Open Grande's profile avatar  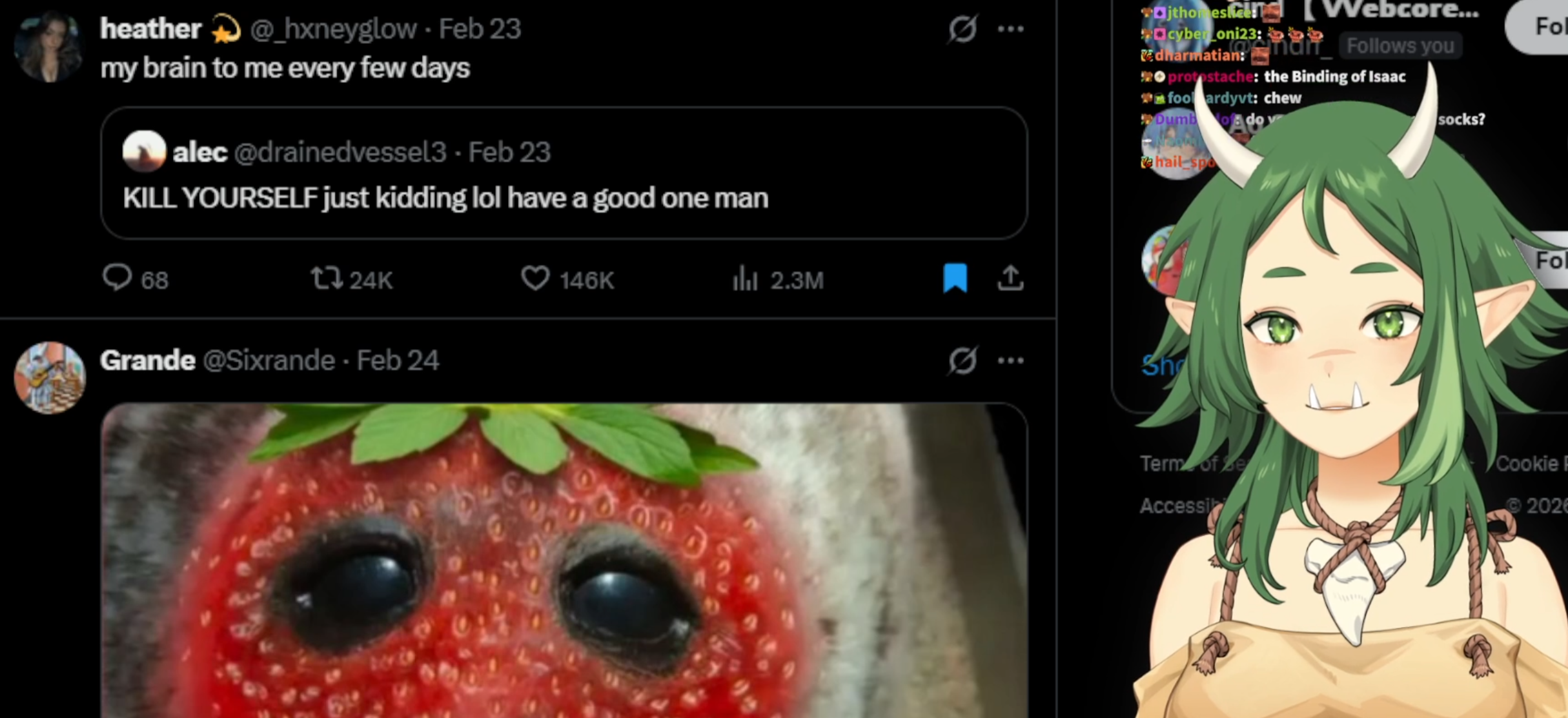coord(50,377)
